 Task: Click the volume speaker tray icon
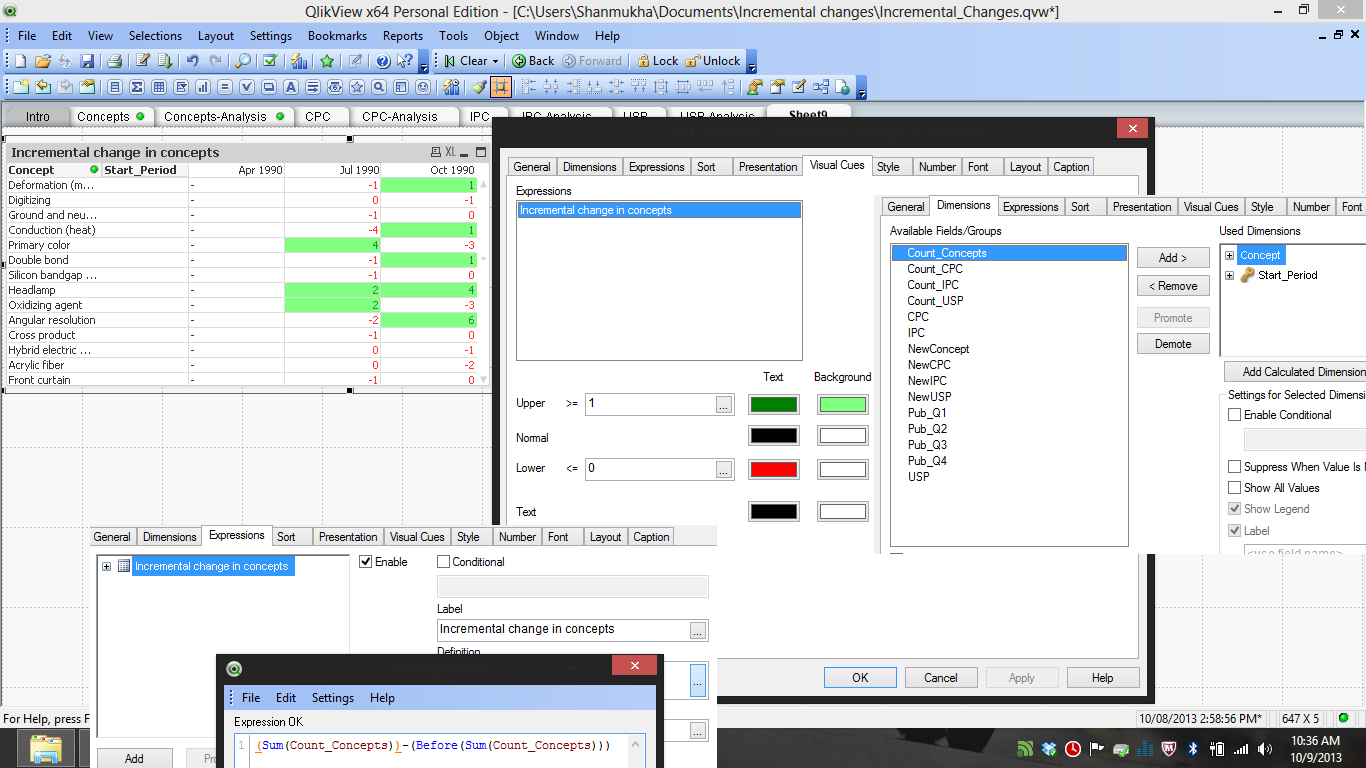point(1264,748)
